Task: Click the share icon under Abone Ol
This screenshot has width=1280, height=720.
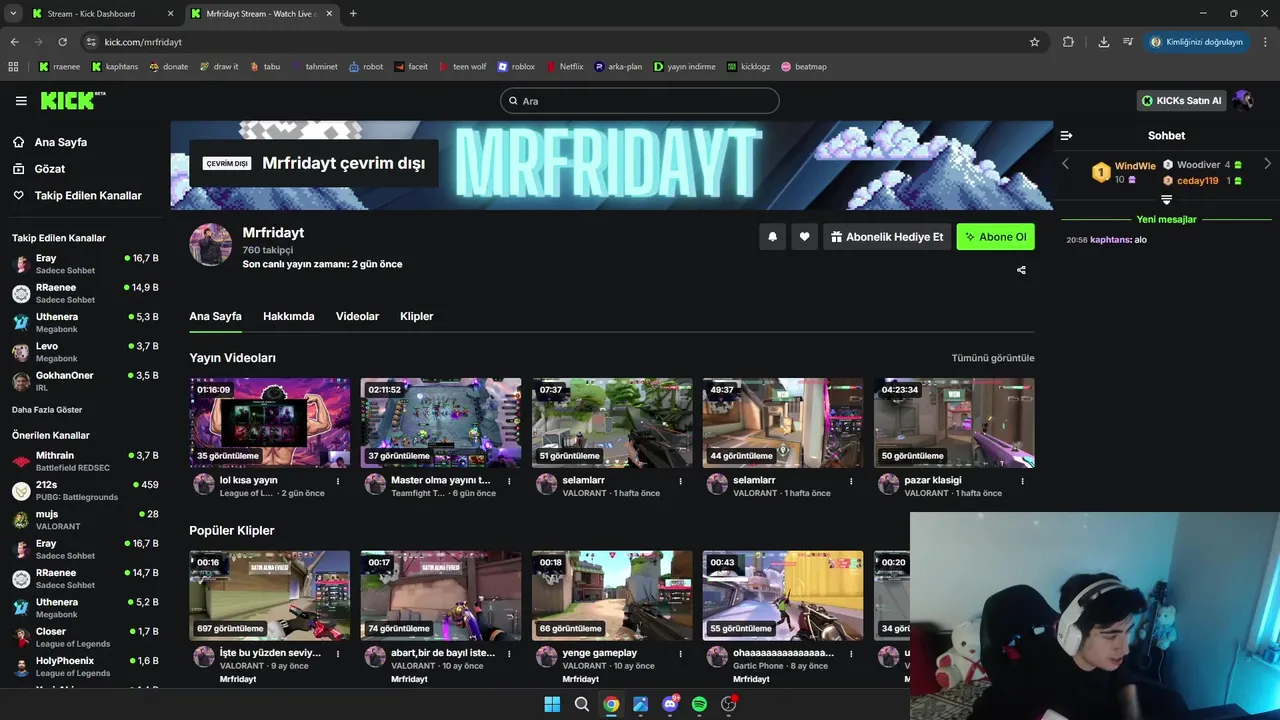Action: click(x=1021, y=270)
